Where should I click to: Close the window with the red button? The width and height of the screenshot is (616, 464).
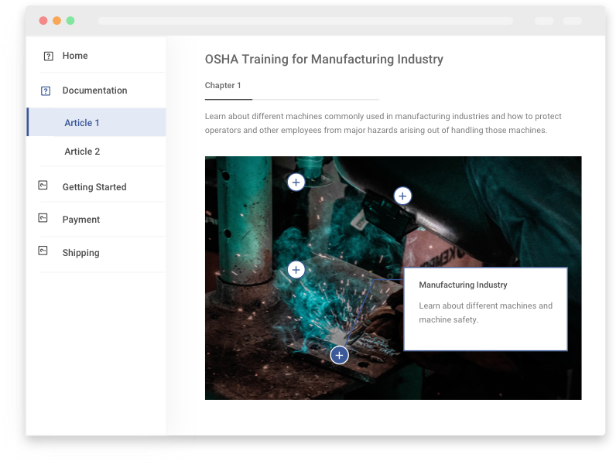pyautogui.click(x=43, y=20)
